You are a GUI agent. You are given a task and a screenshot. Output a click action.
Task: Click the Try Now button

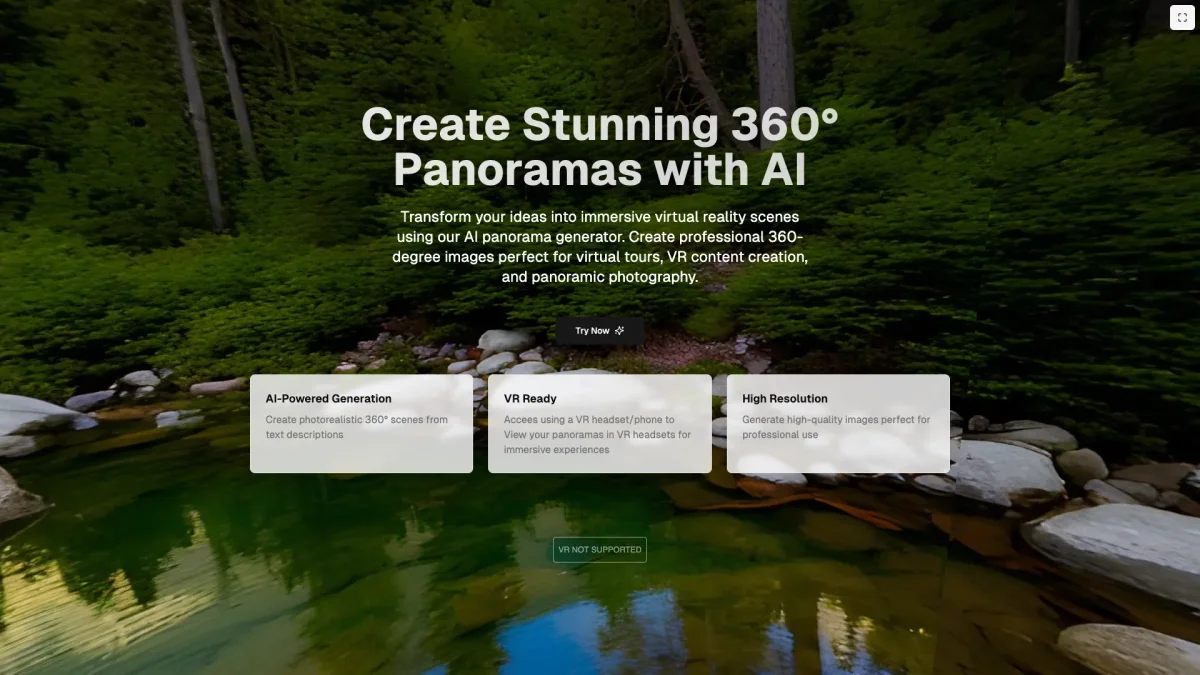(x=600, y=330)
